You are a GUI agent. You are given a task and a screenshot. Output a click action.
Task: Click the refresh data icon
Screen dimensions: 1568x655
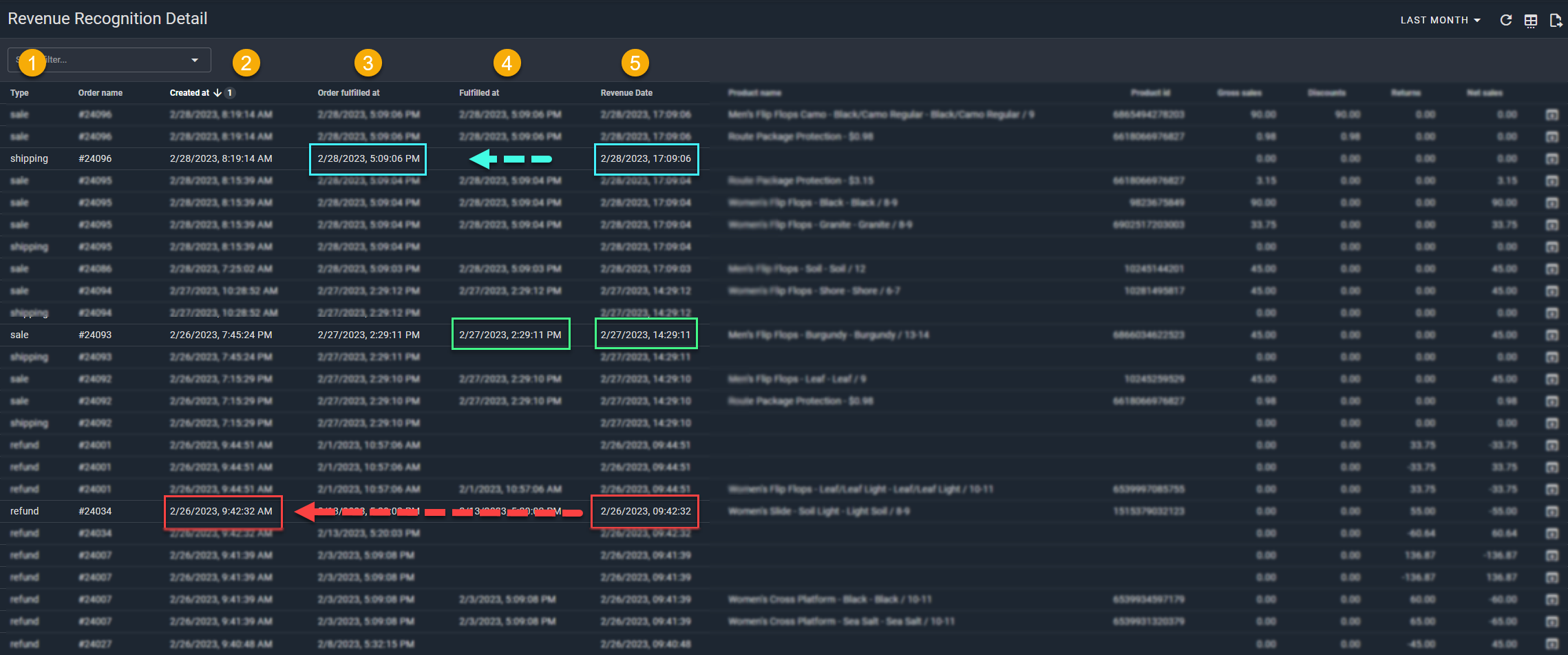click(1506, 20)
